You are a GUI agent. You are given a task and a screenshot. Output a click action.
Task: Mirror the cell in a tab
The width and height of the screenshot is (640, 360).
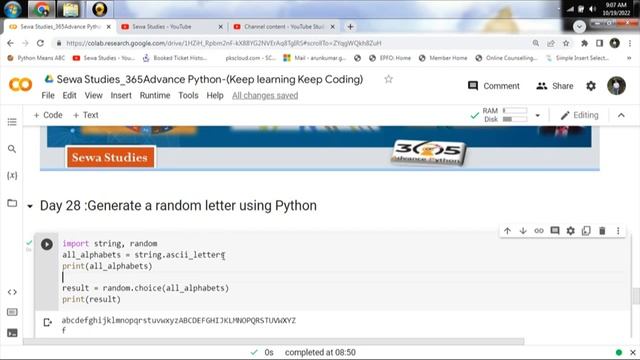tap(586, 231)
